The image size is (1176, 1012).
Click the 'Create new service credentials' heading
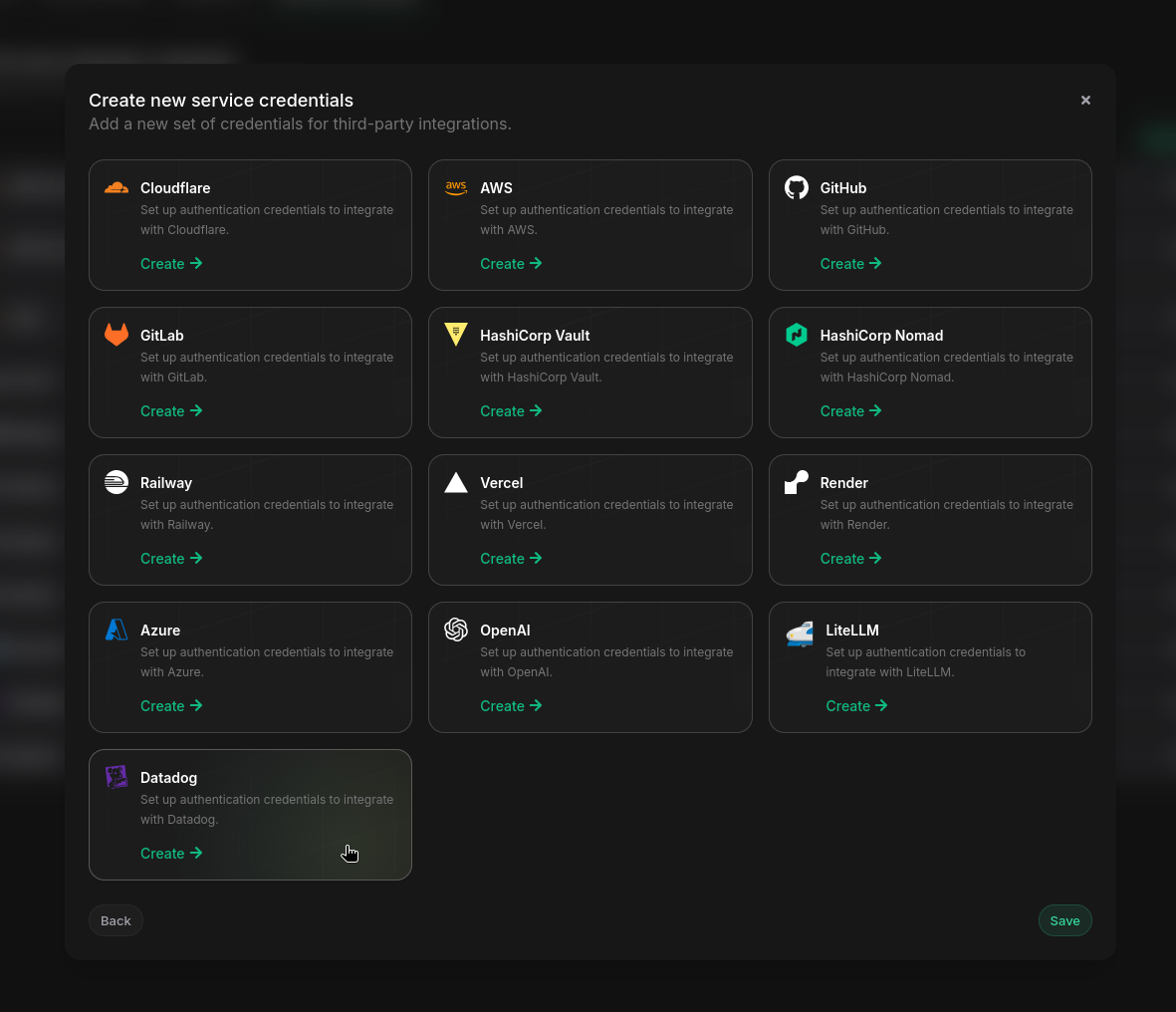221,101
